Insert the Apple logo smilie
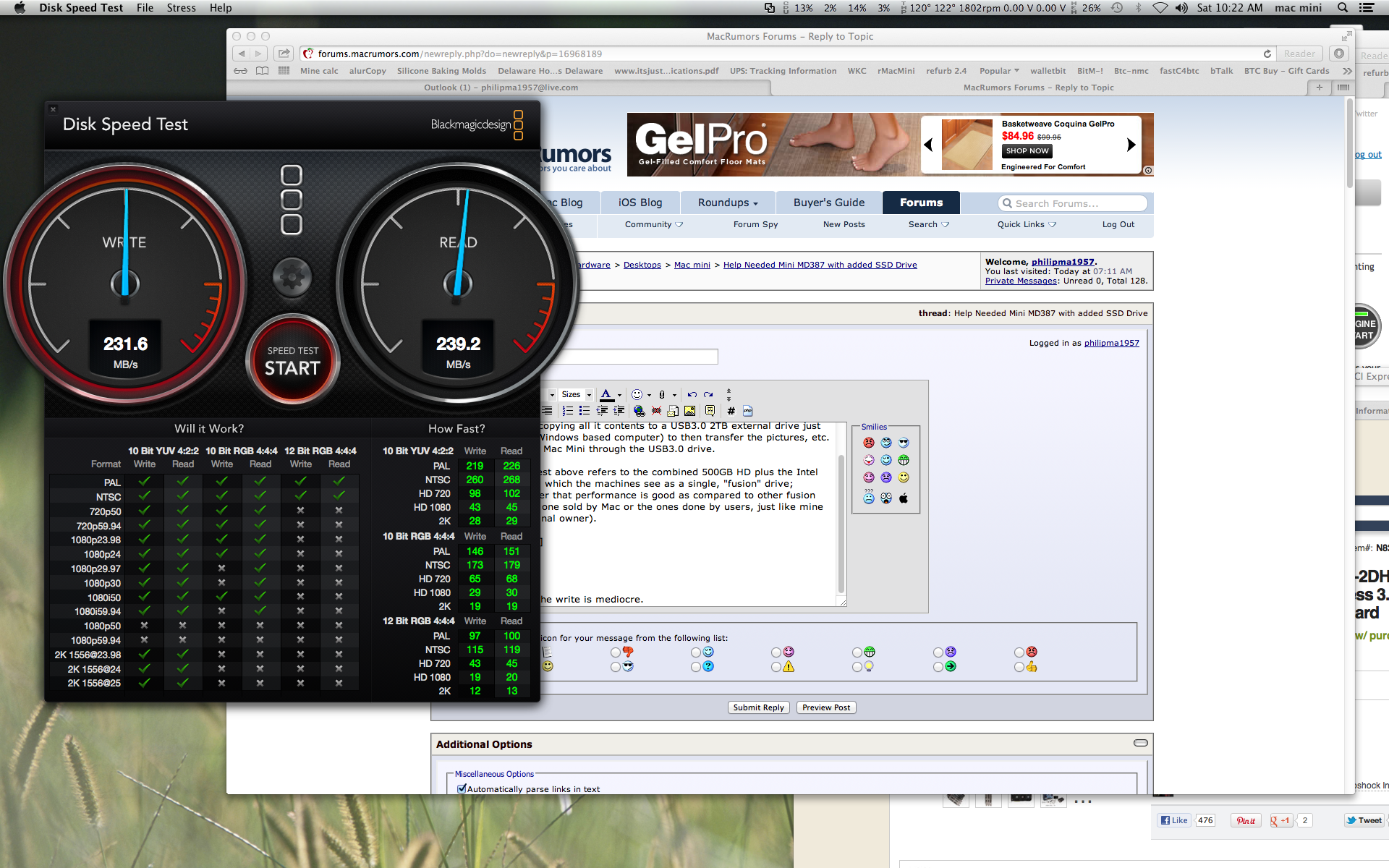Viewport: 1389px width, 868px height. [x=904, y=498]
